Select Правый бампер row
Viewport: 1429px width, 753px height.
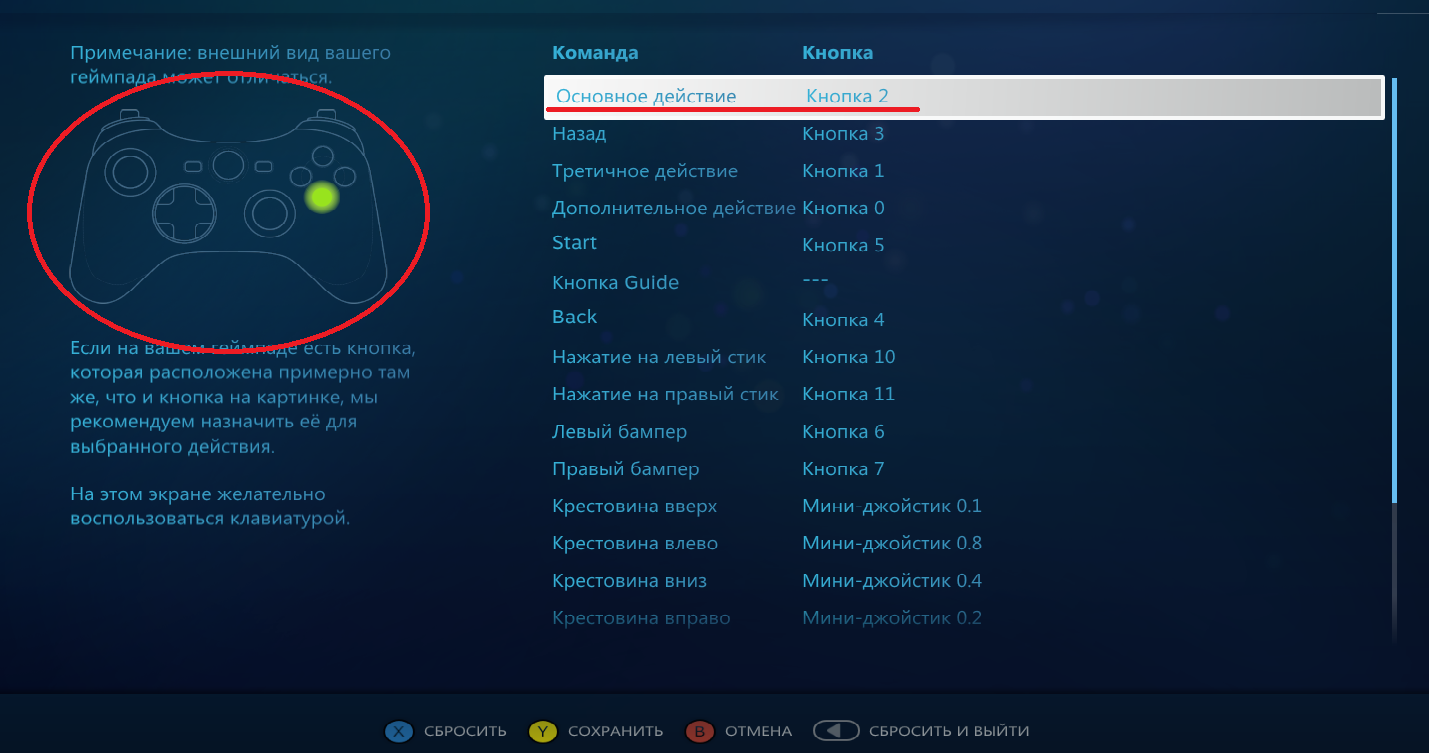[x=964, y=469]
